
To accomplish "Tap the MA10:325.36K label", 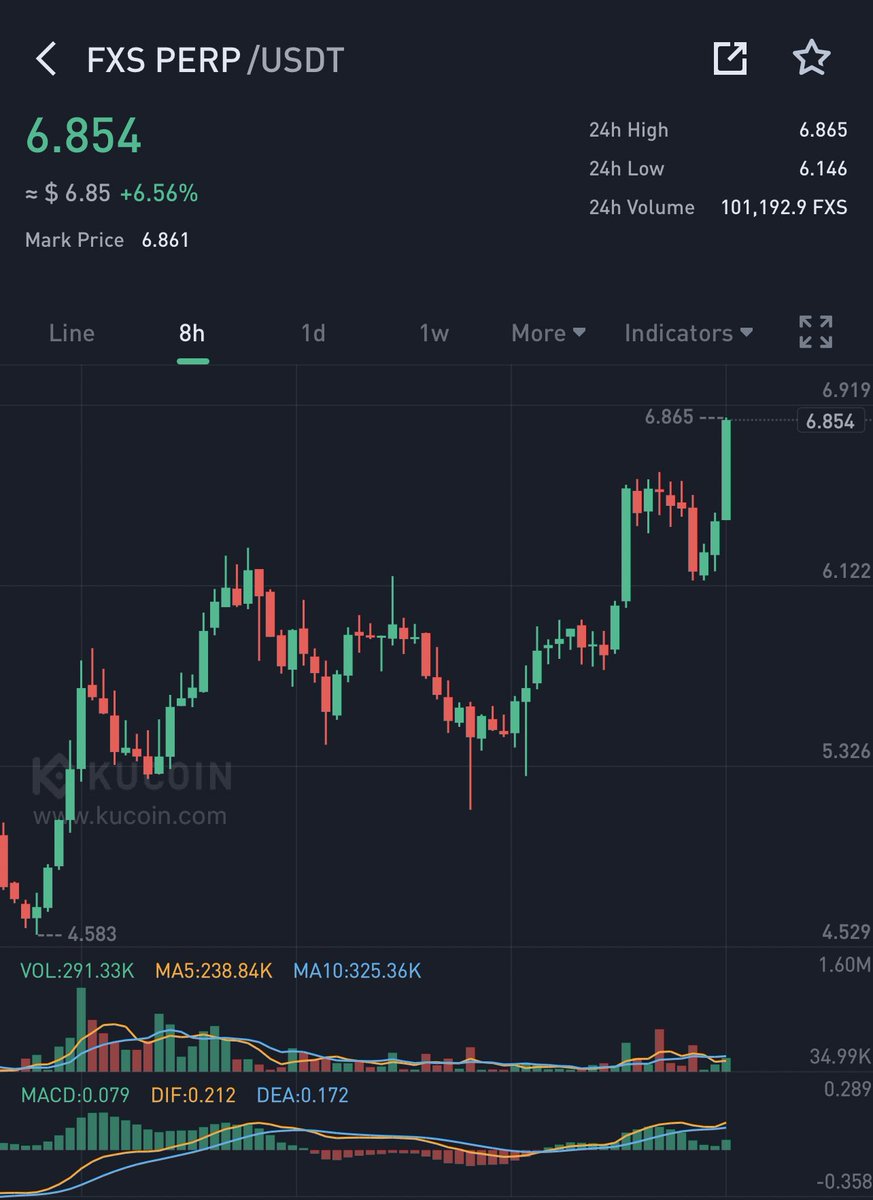I will click(x=357, y=970).
